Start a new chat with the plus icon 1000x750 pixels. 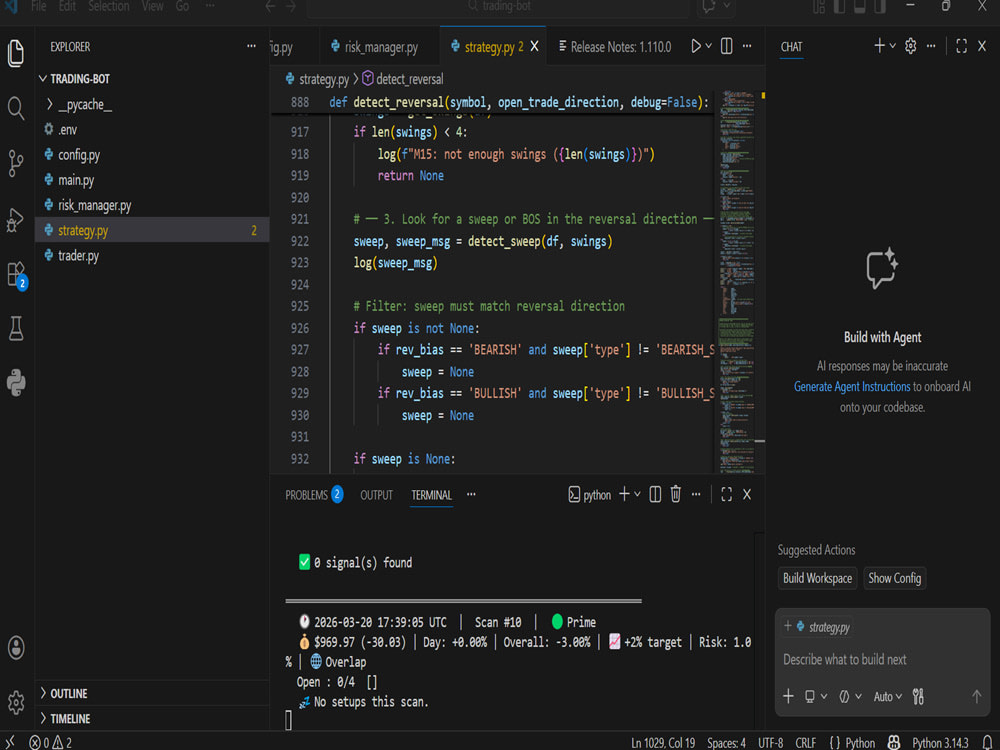click(879, 46)
